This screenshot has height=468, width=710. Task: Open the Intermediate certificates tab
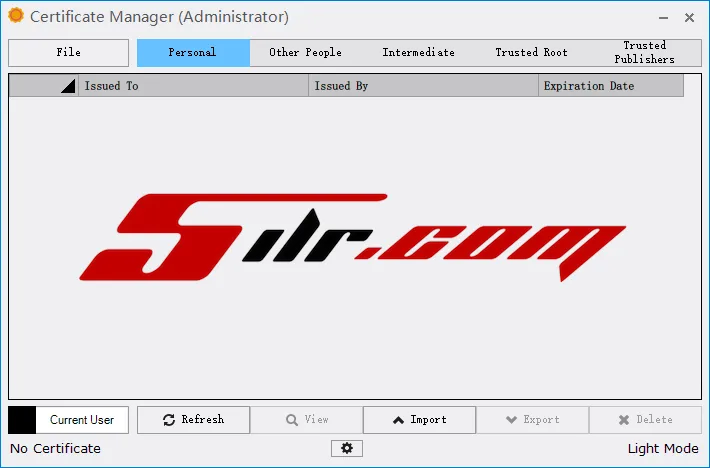(x=418, y=53)
